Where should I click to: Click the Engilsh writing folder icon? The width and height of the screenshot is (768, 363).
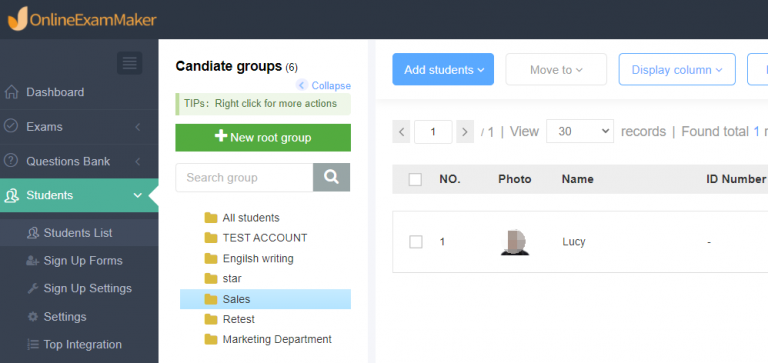tap(211, 258)
